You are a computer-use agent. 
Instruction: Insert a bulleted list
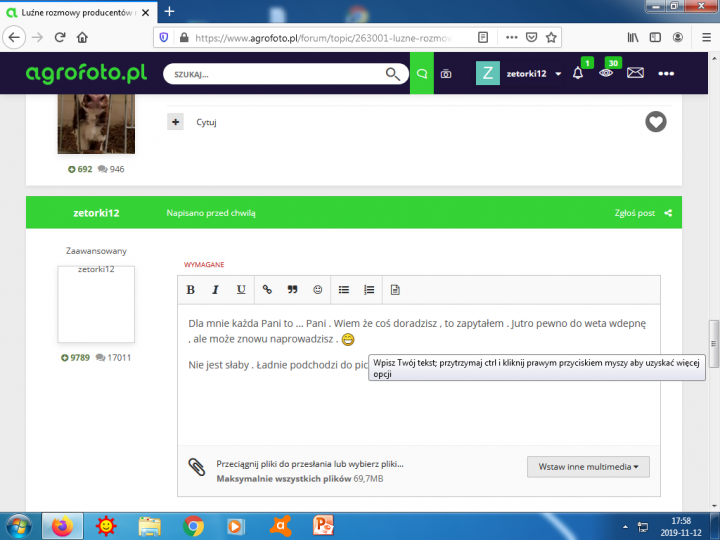(x=344, y=290)
